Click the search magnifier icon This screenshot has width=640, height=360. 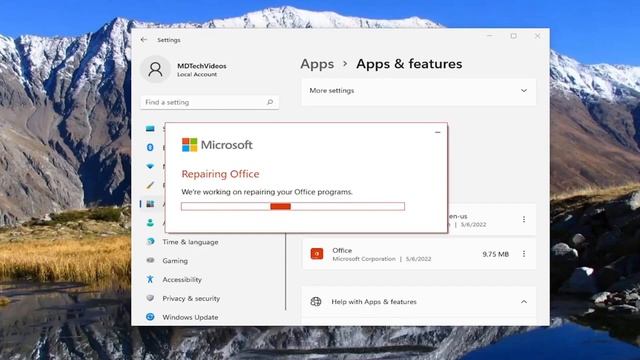tap(270, 102)
